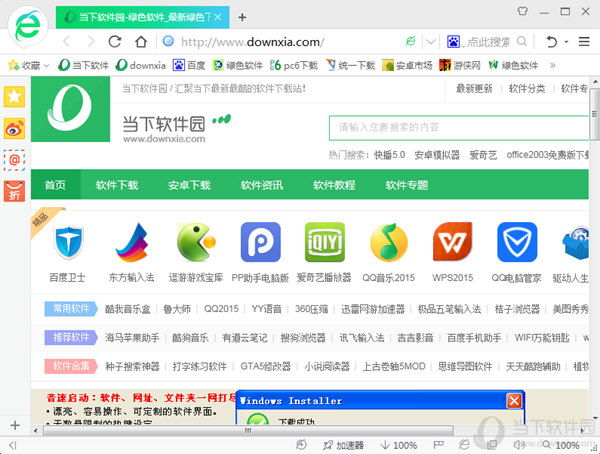Click the 海马苹果助手 link
The height and width of the screenshot is (454, 600).
point(132,338)
